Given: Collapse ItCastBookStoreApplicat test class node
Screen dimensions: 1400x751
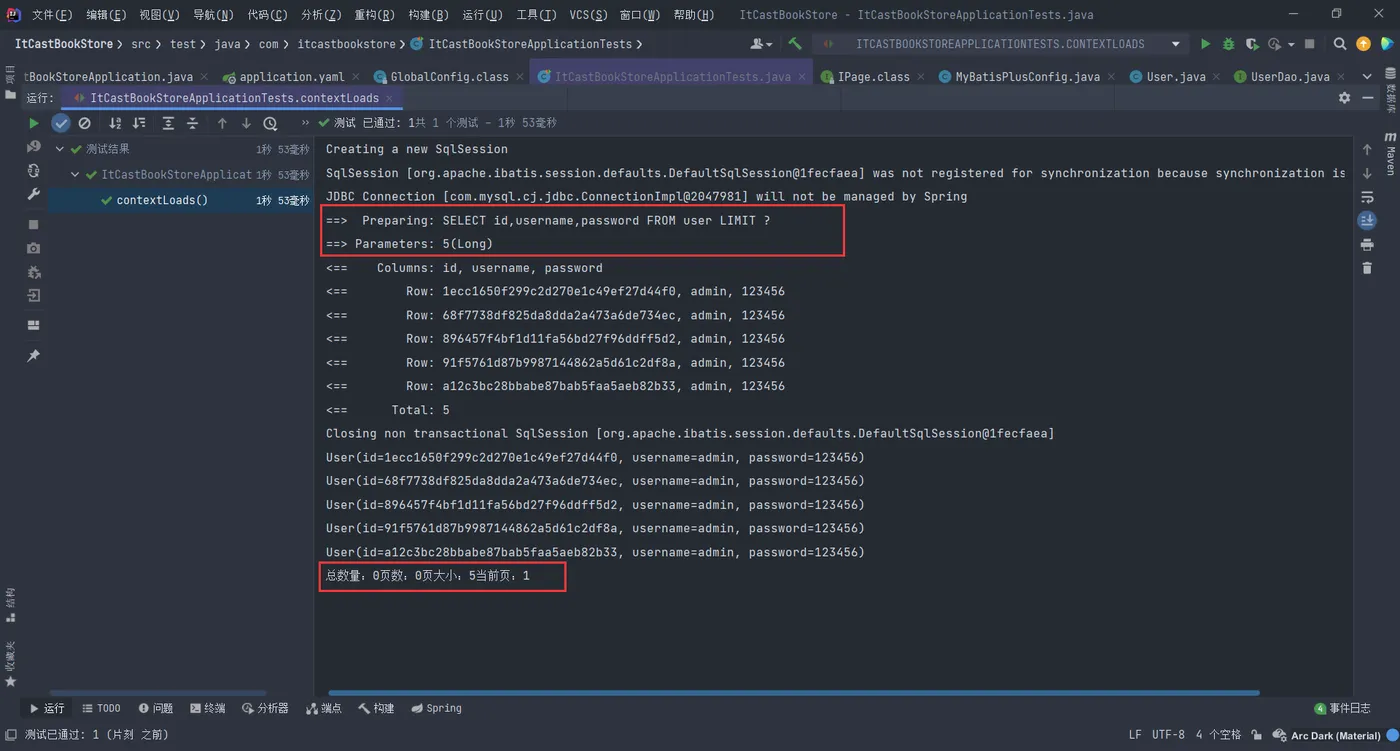Looking at the screenshot, I should coord(75,175).
